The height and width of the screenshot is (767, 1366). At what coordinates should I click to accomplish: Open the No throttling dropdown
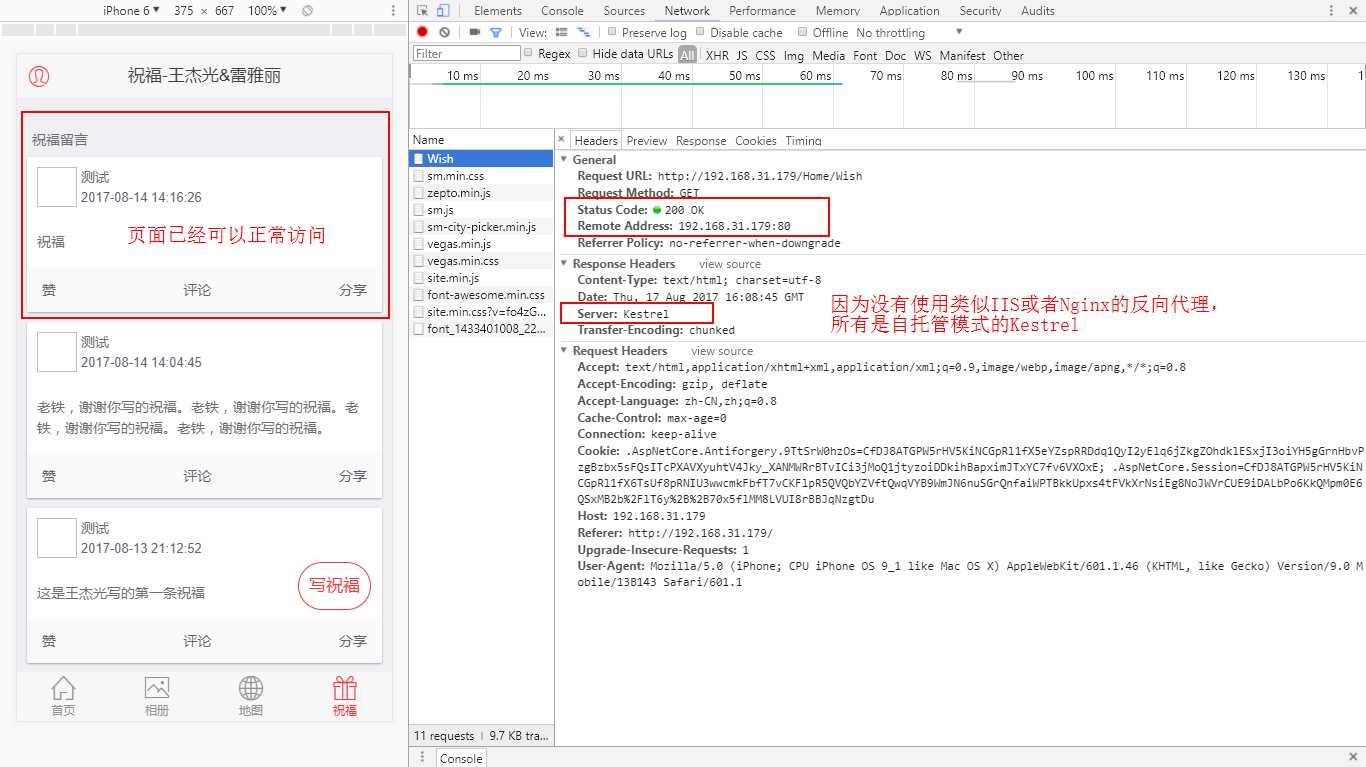[x=908, y=32]
